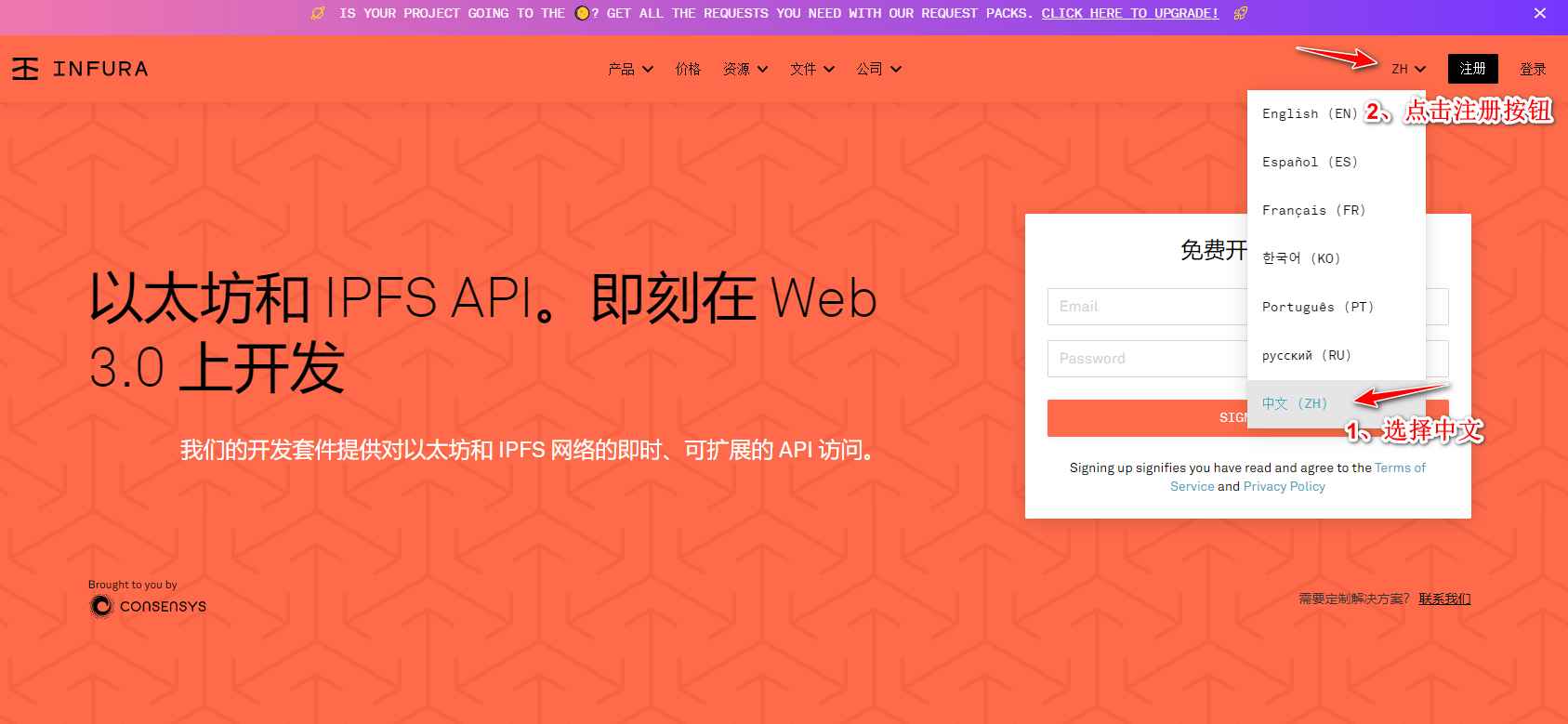Select Português (PT) language
This screenshot has height=724, width=1568.
(x=1337, y=307)
